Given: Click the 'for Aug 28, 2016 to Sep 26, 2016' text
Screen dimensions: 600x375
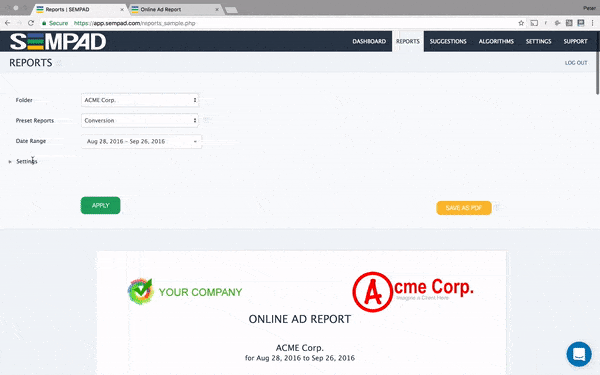Looking at the screenshot, I should [300, 358].
